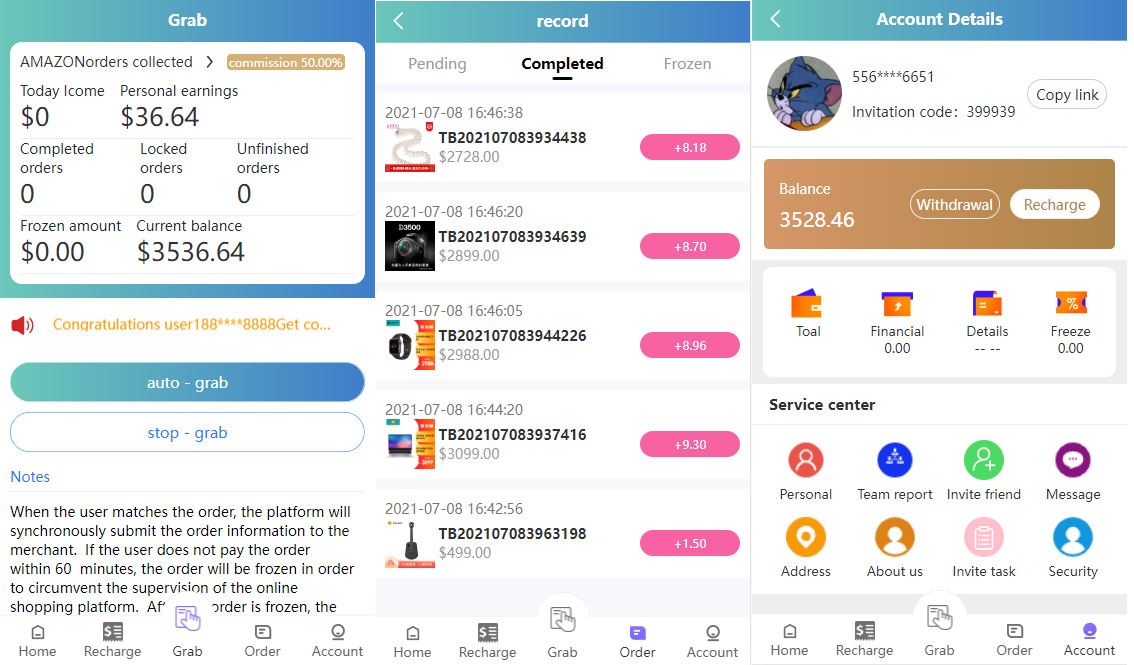
Task: Tap the Invite task icon
Action: (984, 537)
